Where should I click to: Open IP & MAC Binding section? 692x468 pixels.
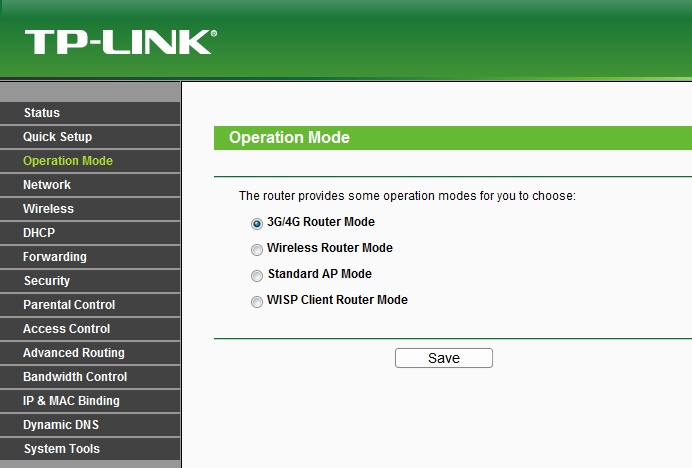[90, 401]
